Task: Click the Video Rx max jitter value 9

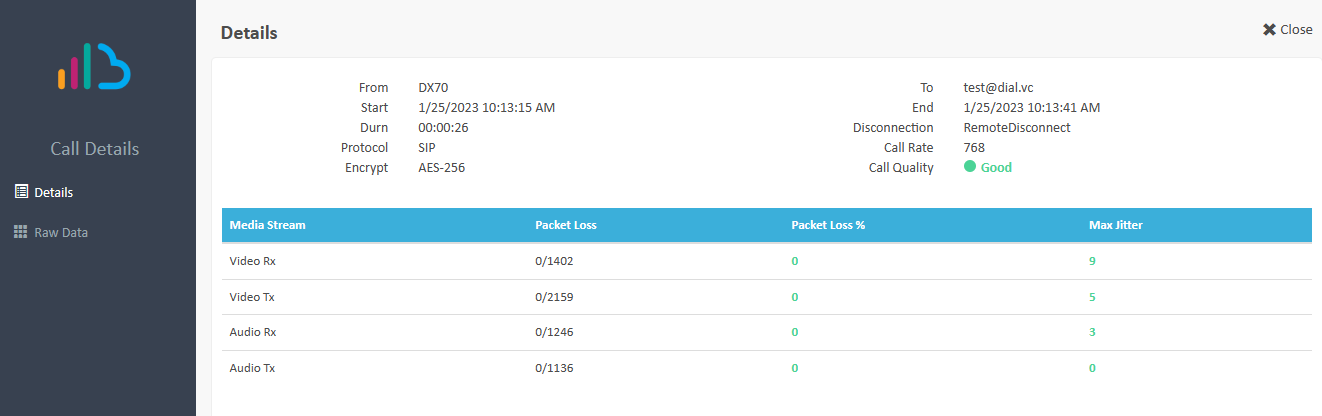Action: tap(1093, 261)
